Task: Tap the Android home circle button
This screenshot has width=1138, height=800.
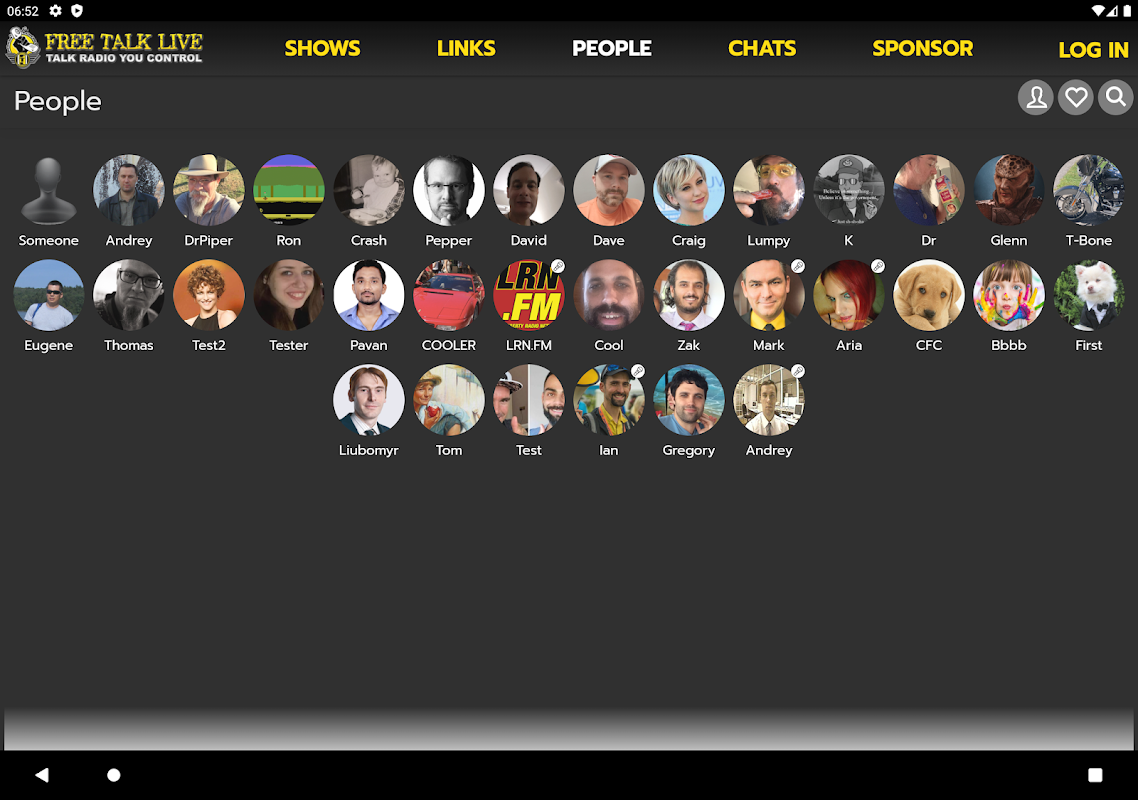Action: 113,775
